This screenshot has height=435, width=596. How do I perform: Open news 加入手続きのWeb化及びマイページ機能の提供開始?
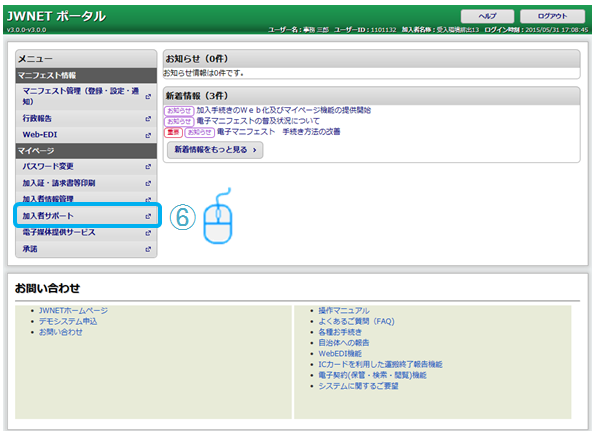pyautogui.click(x=284, y=110)
